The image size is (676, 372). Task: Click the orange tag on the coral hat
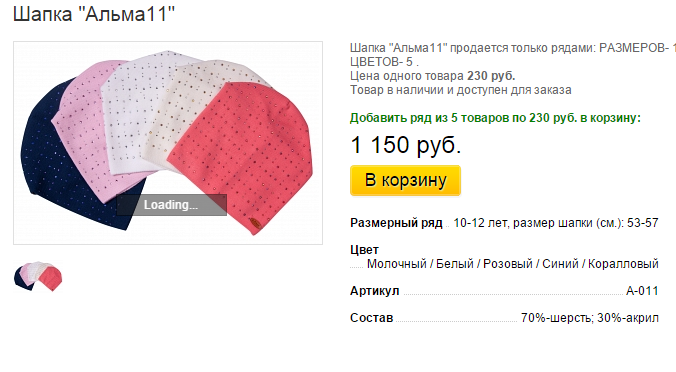pyautogui.click(x=255, y=223)
